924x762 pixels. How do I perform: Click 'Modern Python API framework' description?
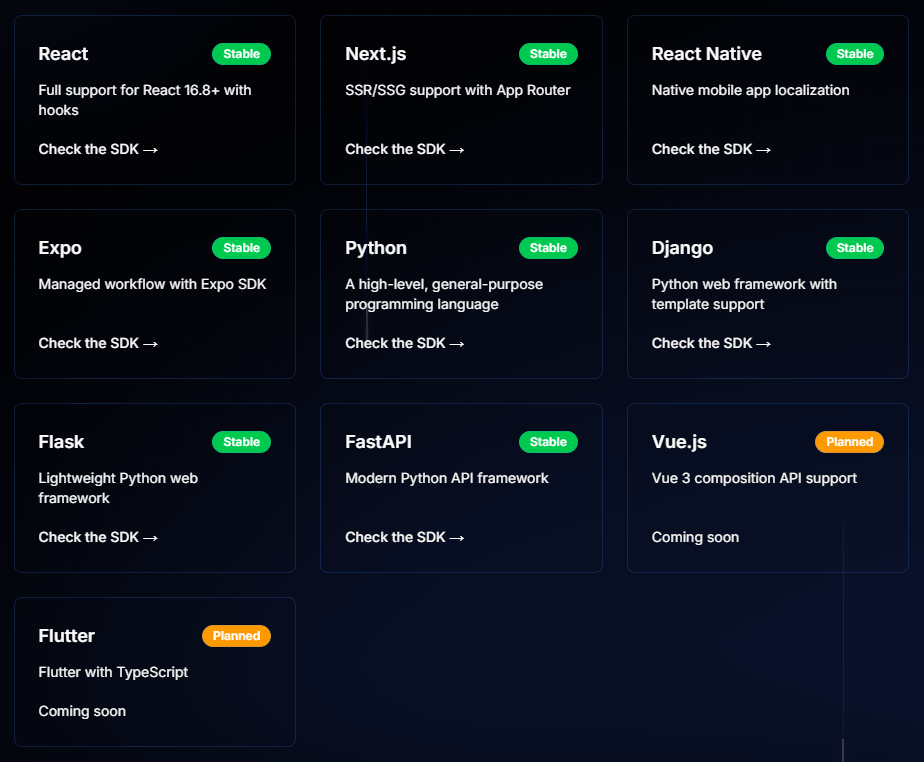[x=447, y=478]
